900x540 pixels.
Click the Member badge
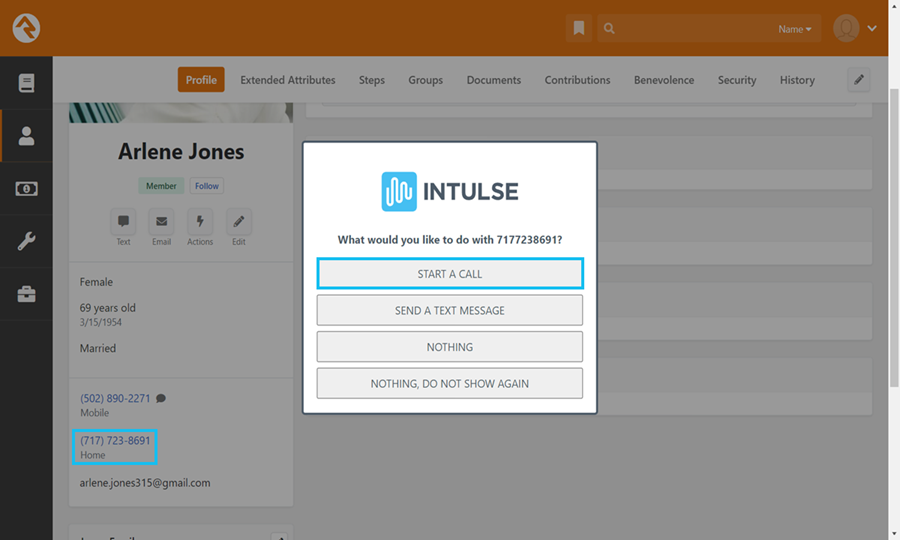click(161, 186)
